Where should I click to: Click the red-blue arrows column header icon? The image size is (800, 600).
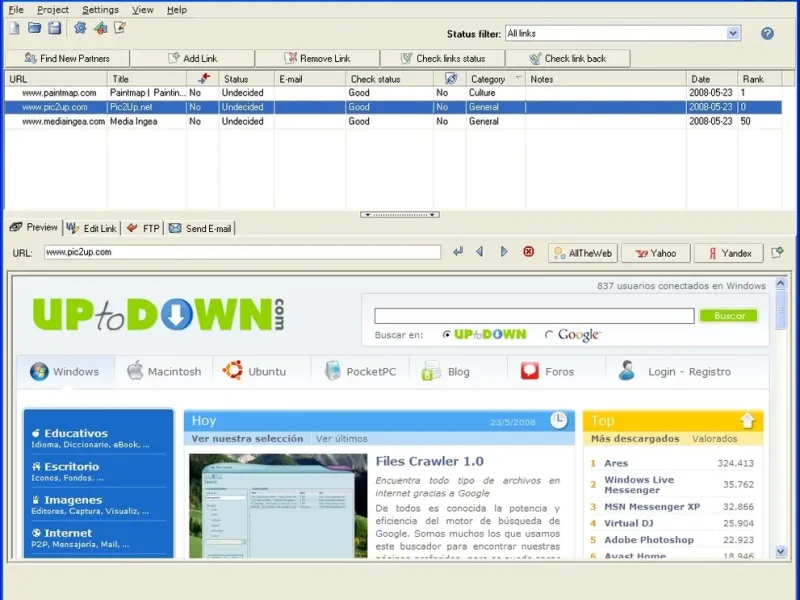[204, 79]
